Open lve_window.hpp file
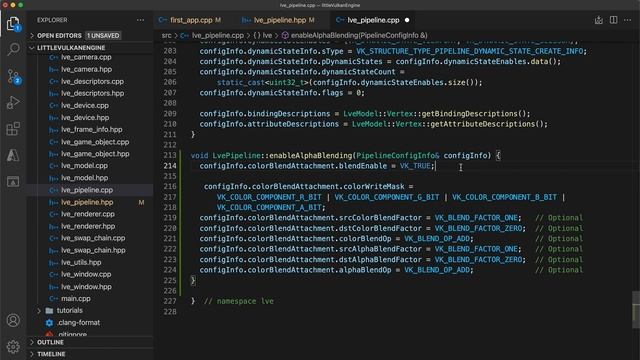Screen dimensions: 640x360 (x=86, y=287)
